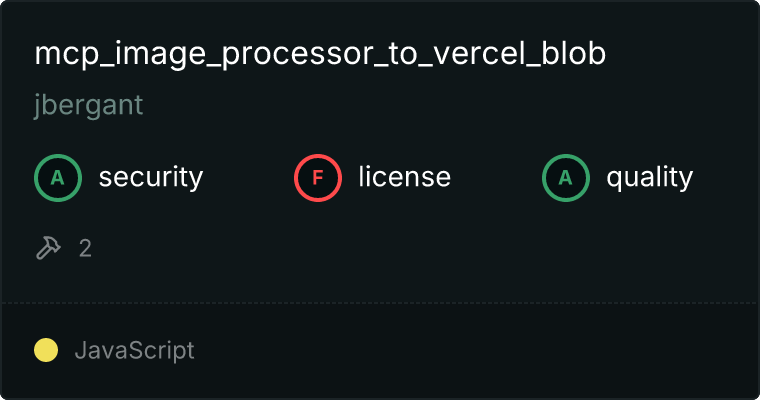This screenshot has width=760, height=400.
Task: Select the quality label text
Action: click(649, 178)
